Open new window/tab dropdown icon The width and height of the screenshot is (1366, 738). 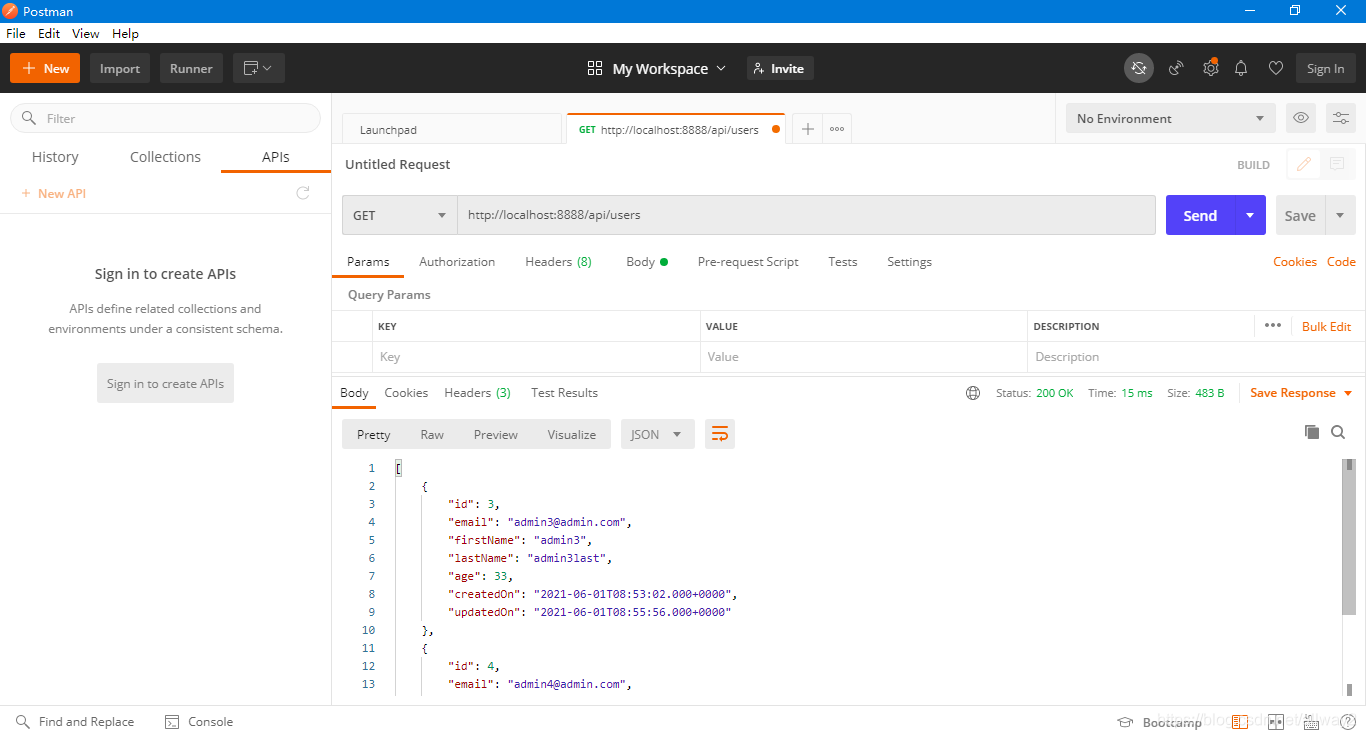click(x=259, y=68)
